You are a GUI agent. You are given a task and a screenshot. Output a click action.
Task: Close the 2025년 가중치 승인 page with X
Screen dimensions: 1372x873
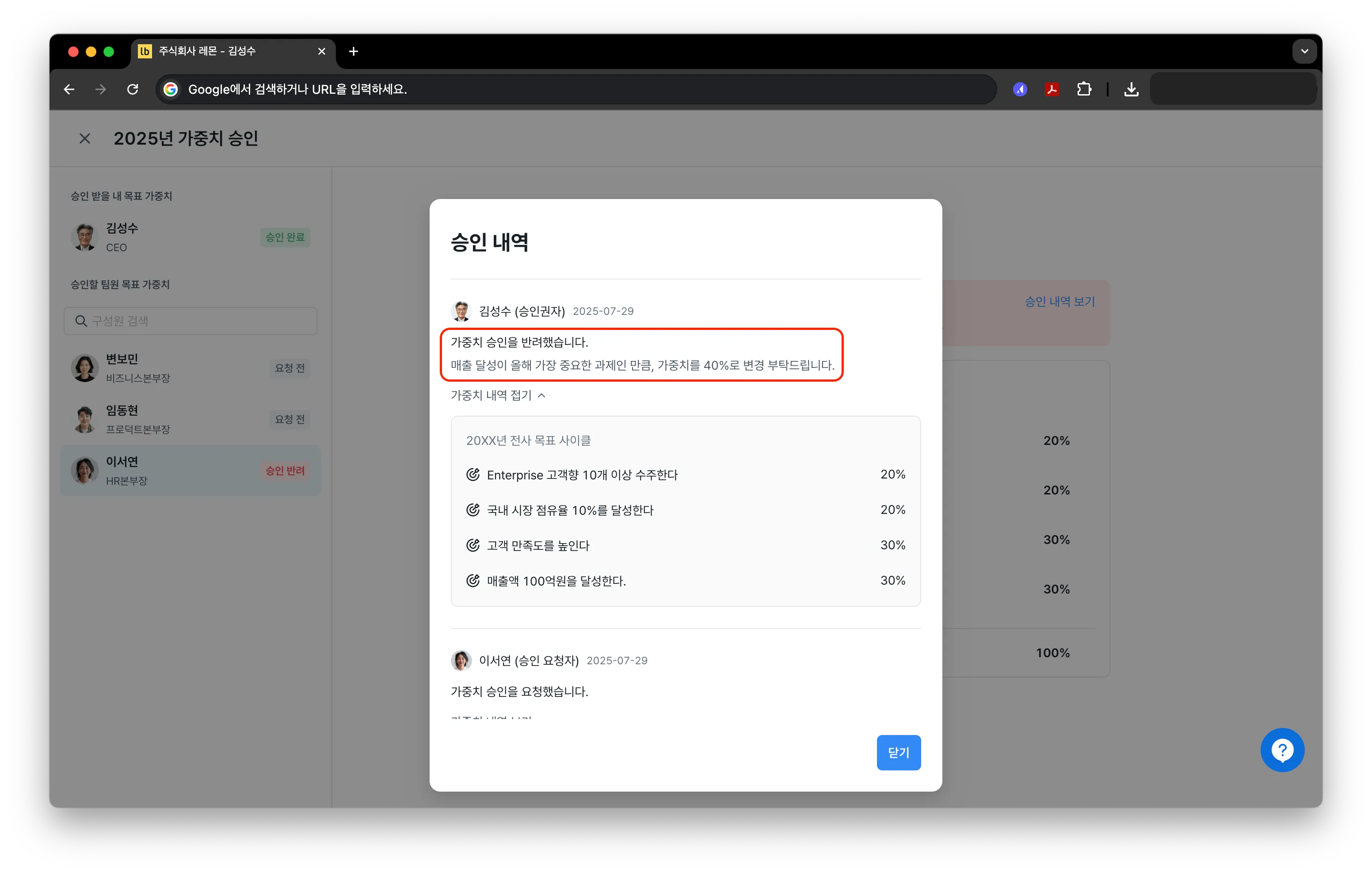[x=85, y=138]
